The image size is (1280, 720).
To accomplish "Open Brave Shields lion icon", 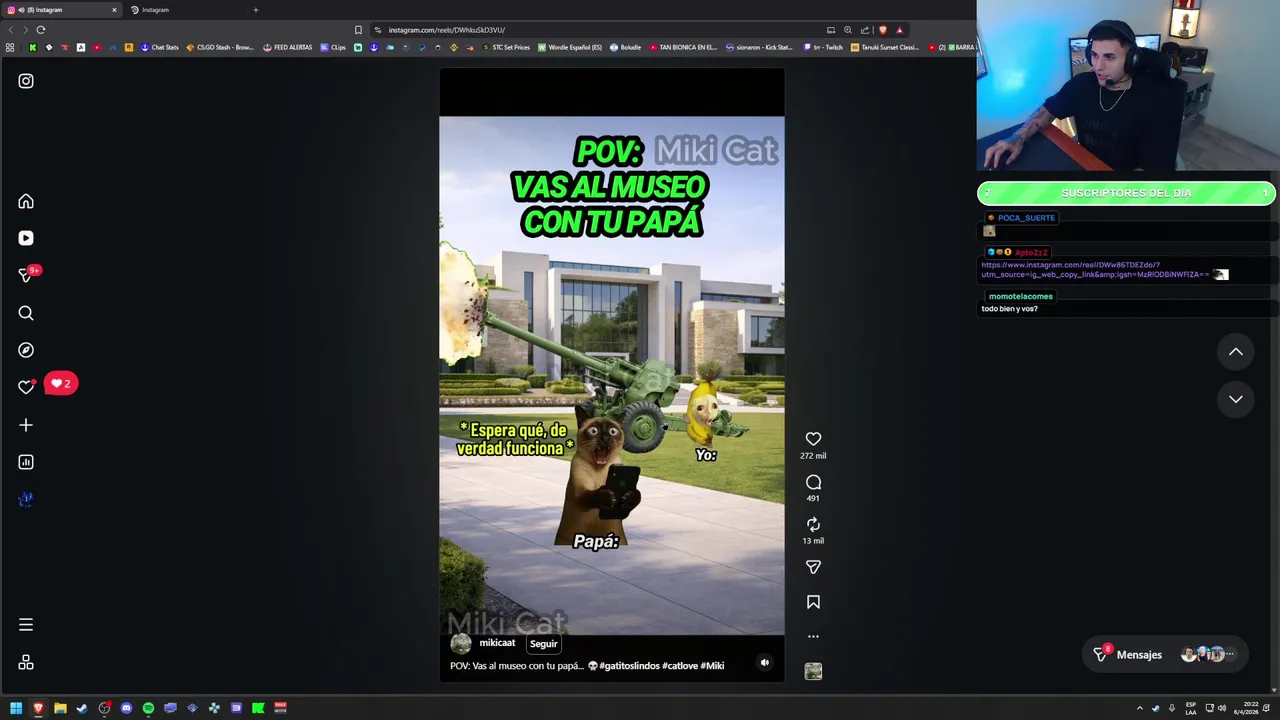I will 882,30.
